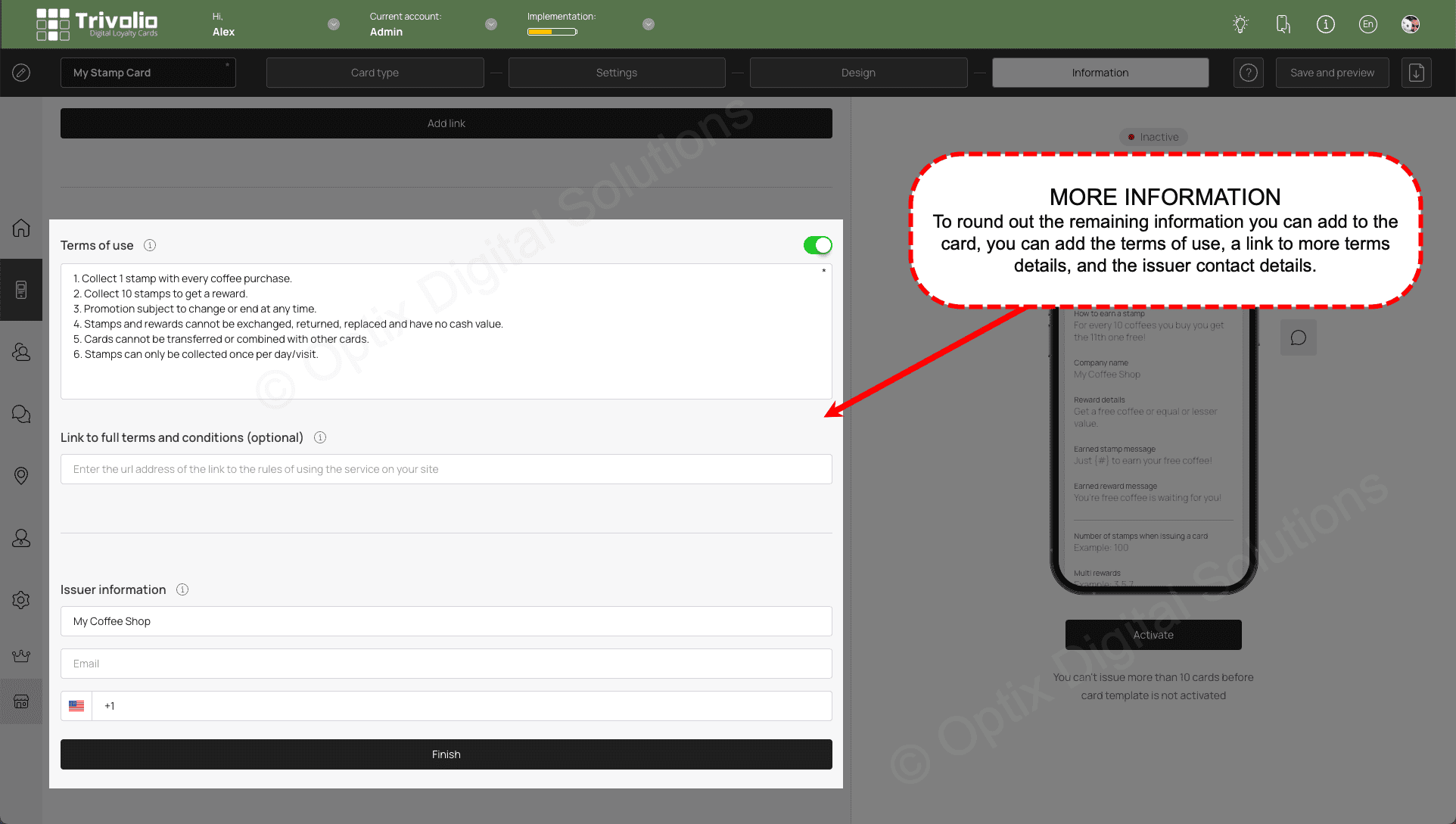This screenshot has height=824, width=1456.
Task: Open the settings gear sidebar icon
Action: tap(21, 599)
